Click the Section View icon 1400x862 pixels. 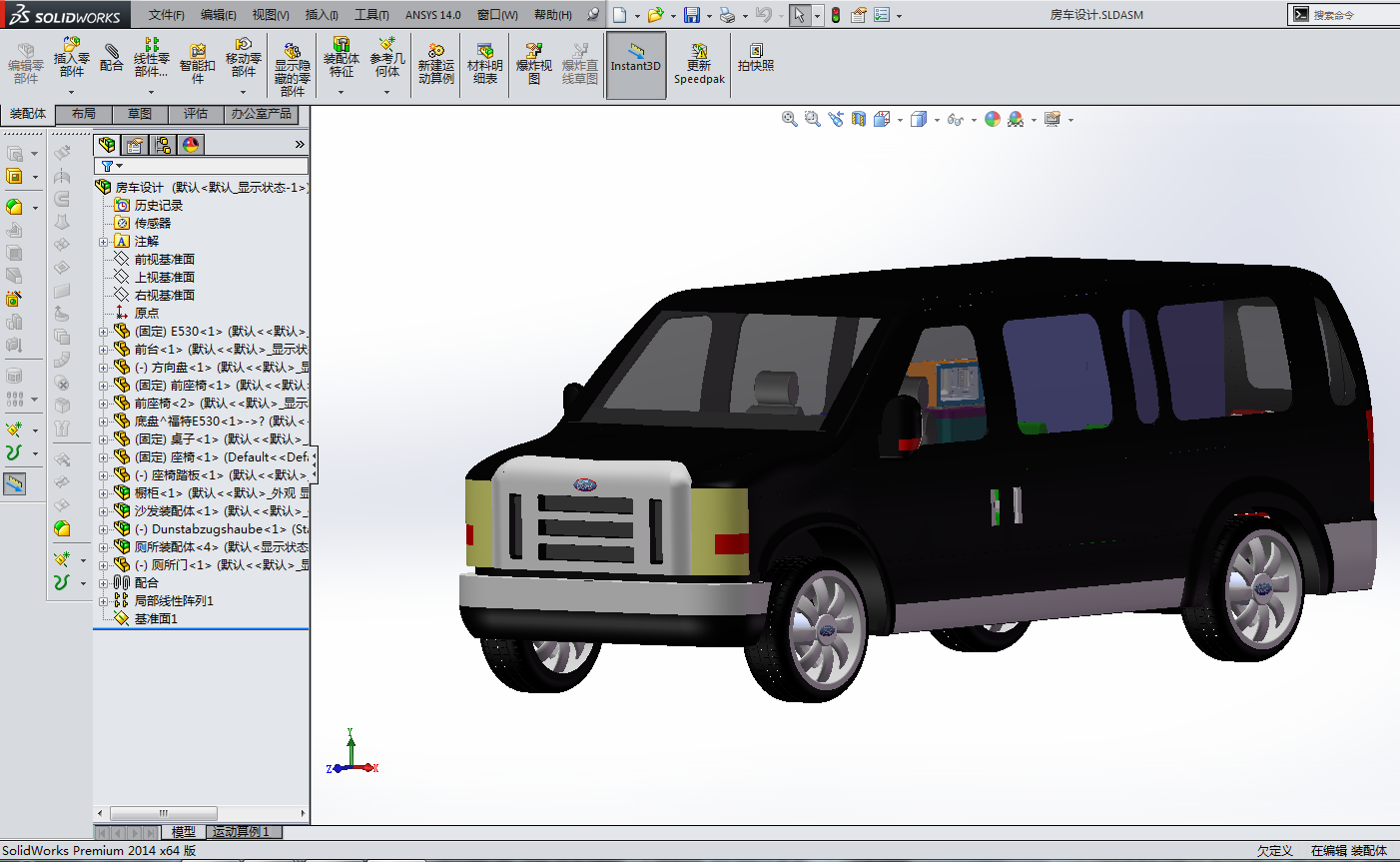859,119
